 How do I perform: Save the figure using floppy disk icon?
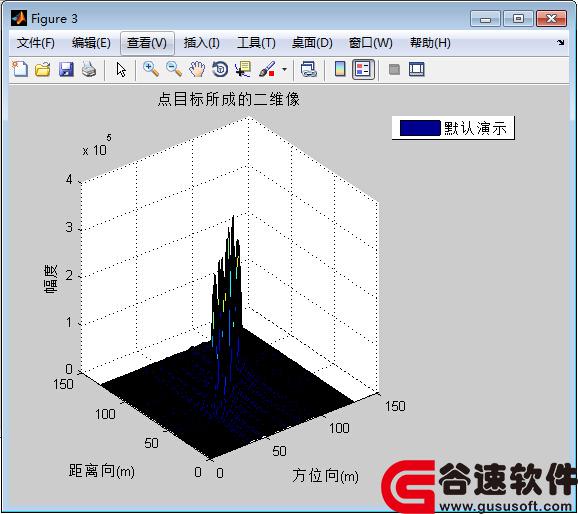66,69
